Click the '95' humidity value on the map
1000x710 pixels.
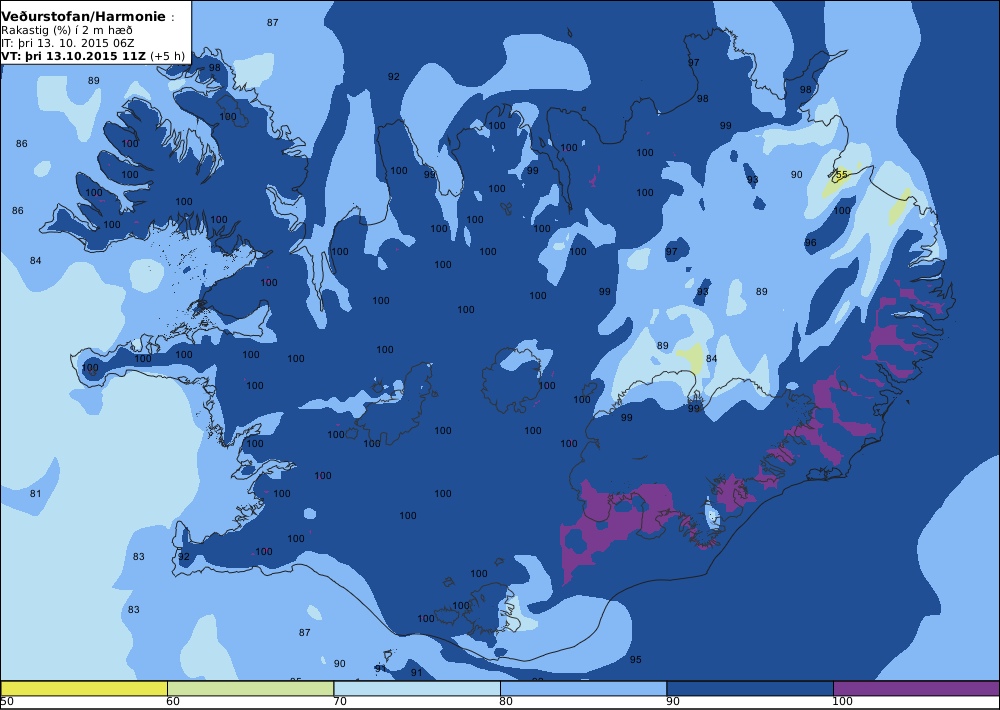point(635,660)
